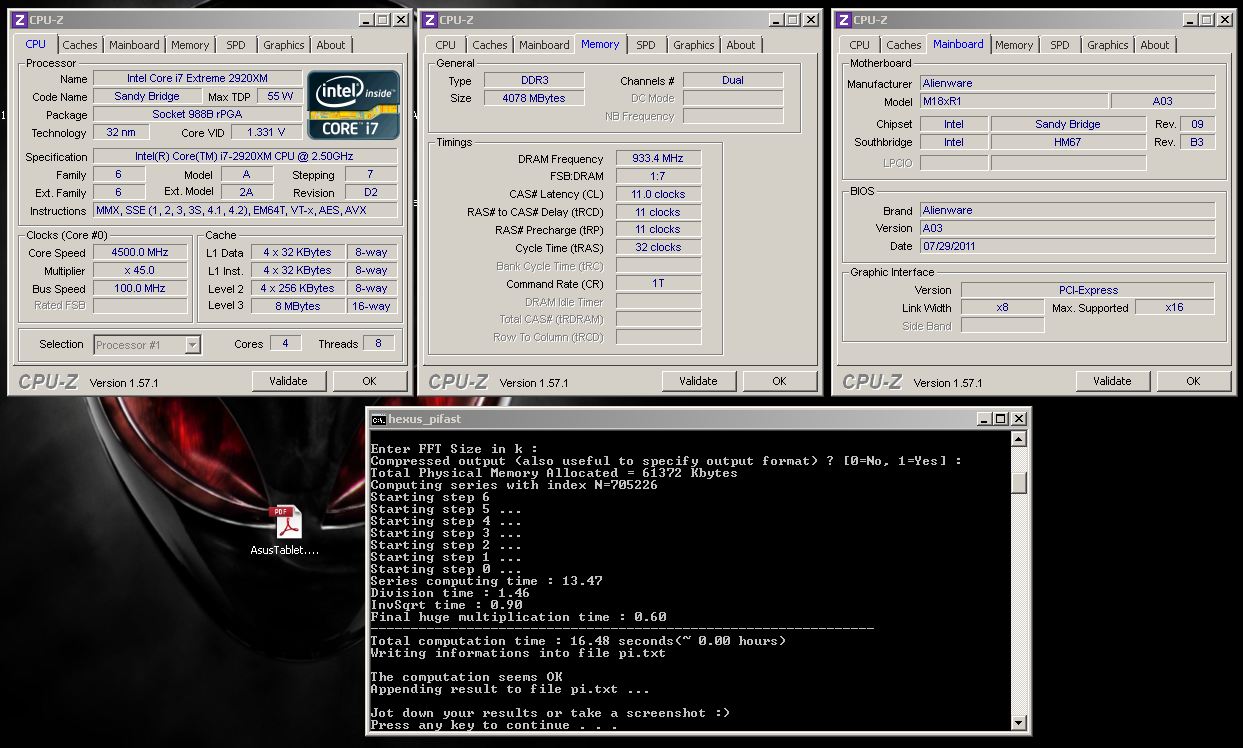Click the Southbridge value 'HM67'

[x=1068, y=142]
